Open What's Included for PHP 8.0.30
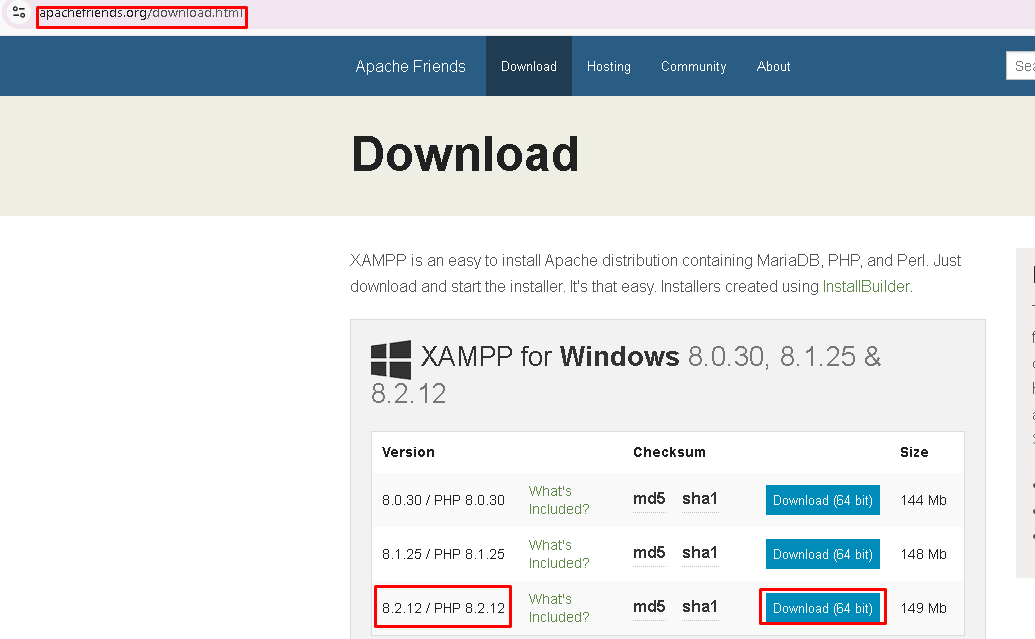The image size is (1035, 639). tap(558, 499)
